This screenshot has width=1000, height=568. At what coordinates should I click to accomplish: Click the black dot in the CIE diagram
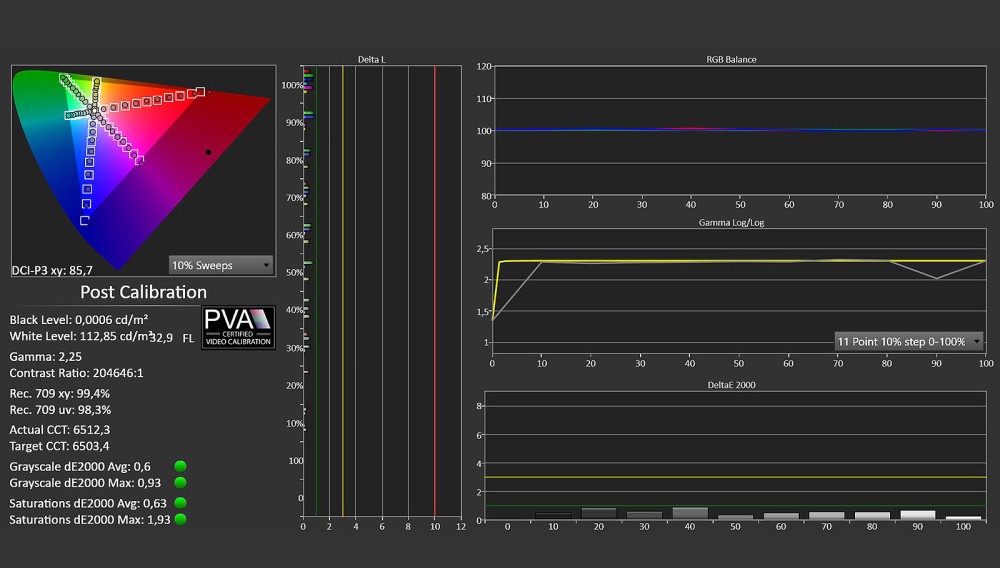point(208,152)
